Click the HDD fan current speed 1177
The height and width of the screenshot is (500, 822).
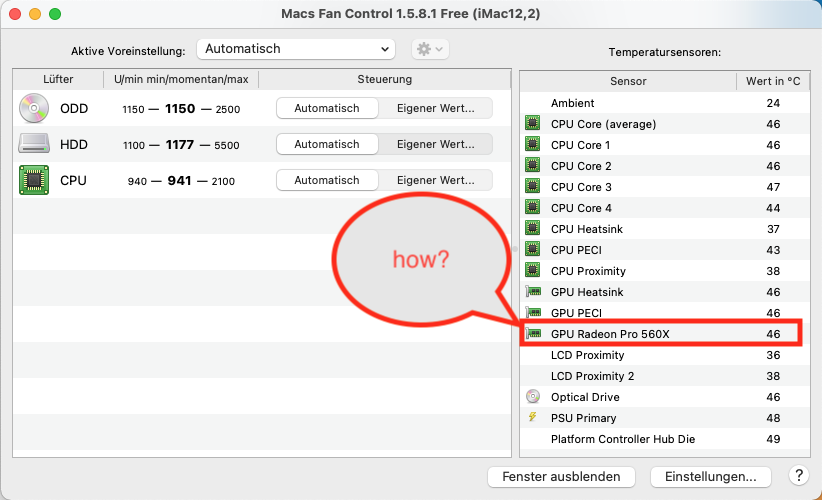pos(180,144)
